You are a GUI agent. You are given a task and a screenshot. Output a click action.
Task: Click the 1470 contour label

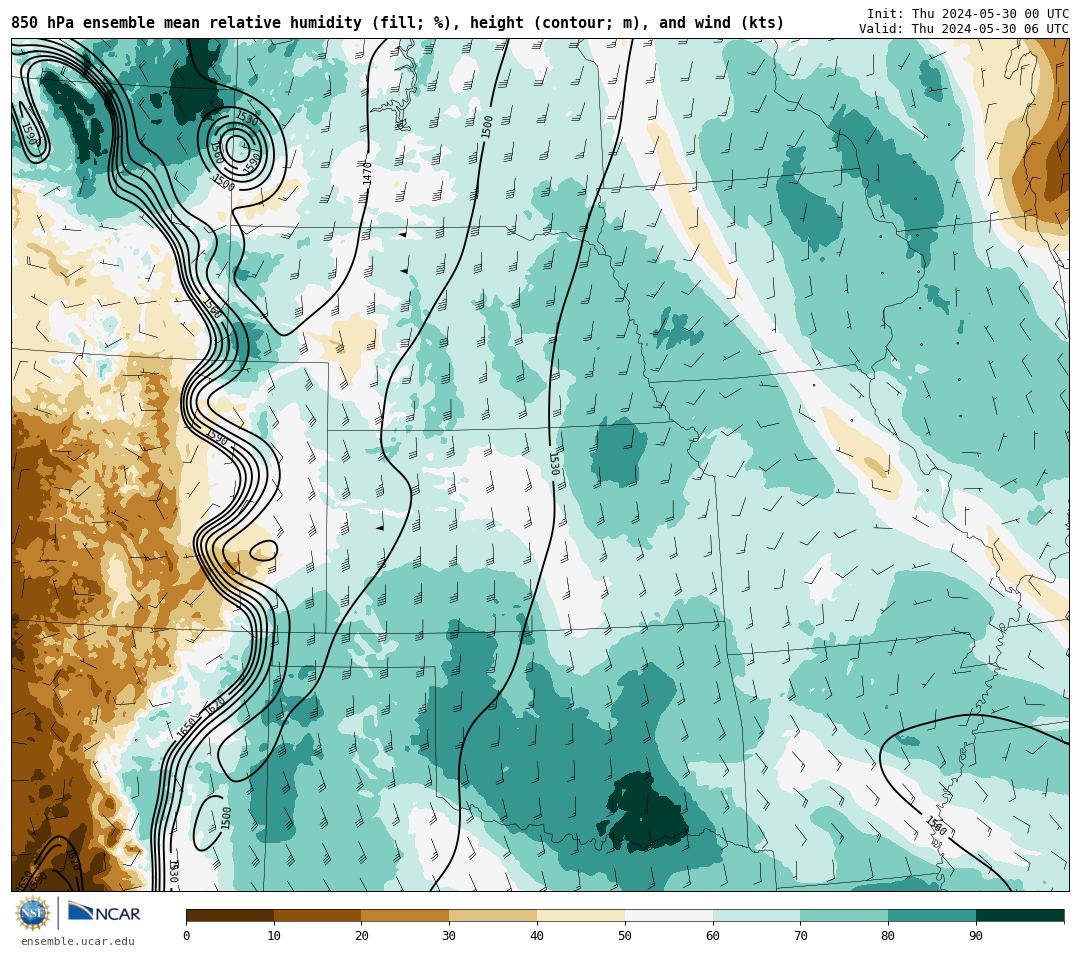coord(367,174)
